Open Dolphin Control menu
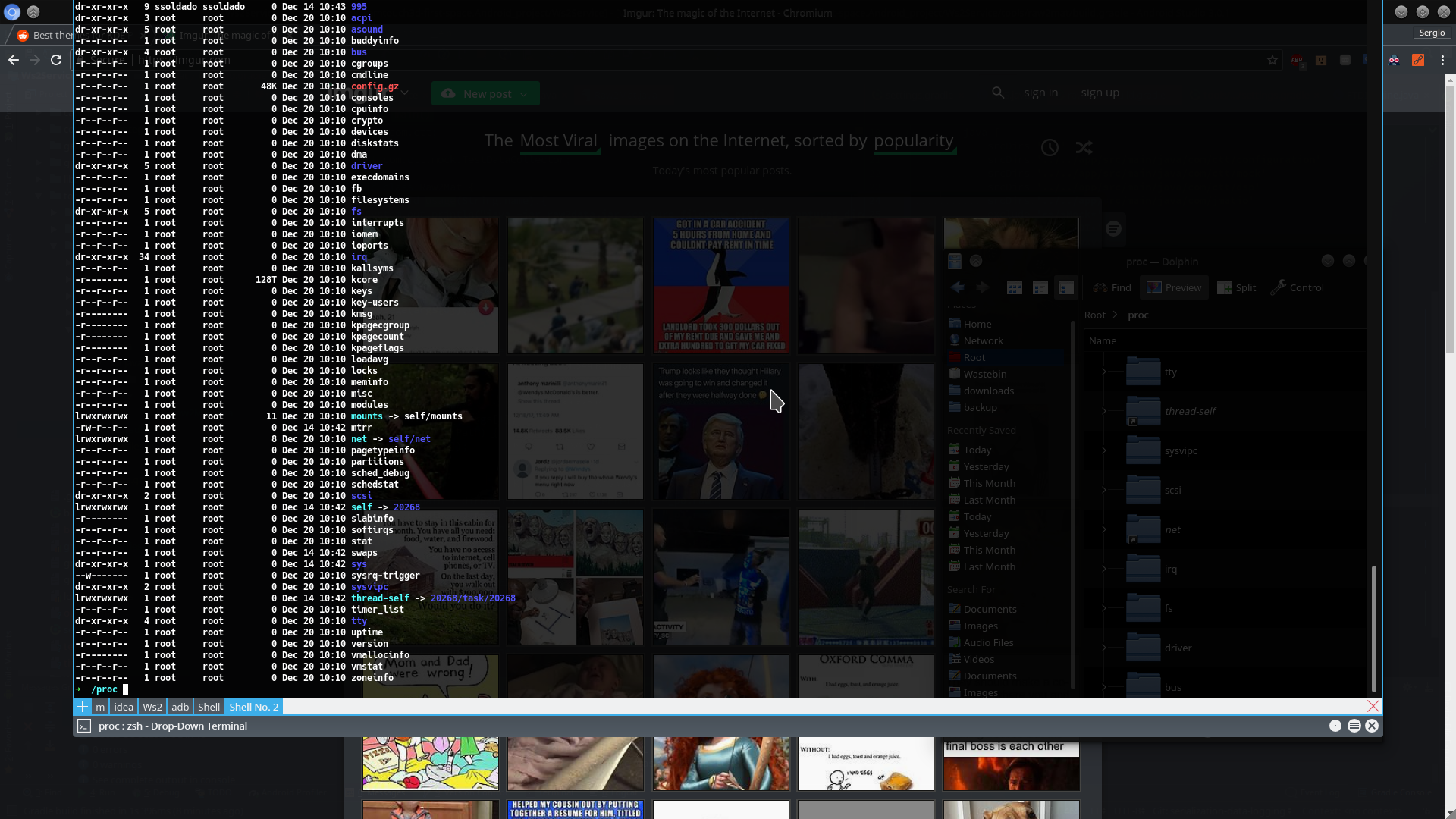 [1298, 287]
